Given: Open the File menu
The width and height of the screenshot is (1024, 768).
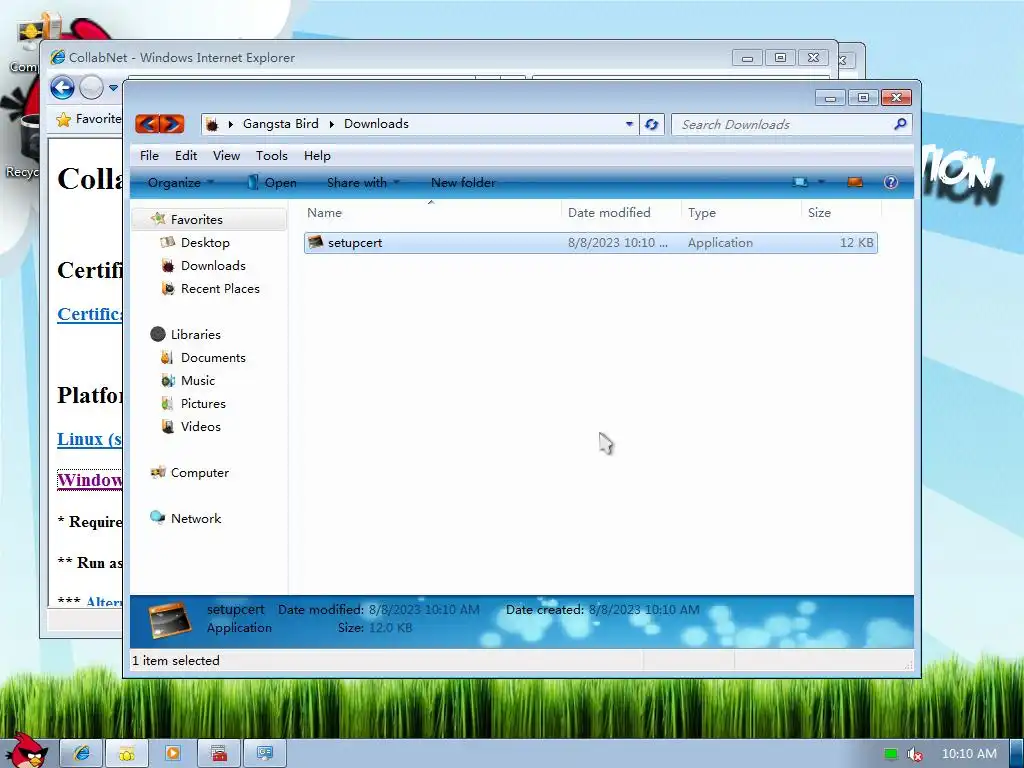Looking at the screenshot, I should pos(149,155).
